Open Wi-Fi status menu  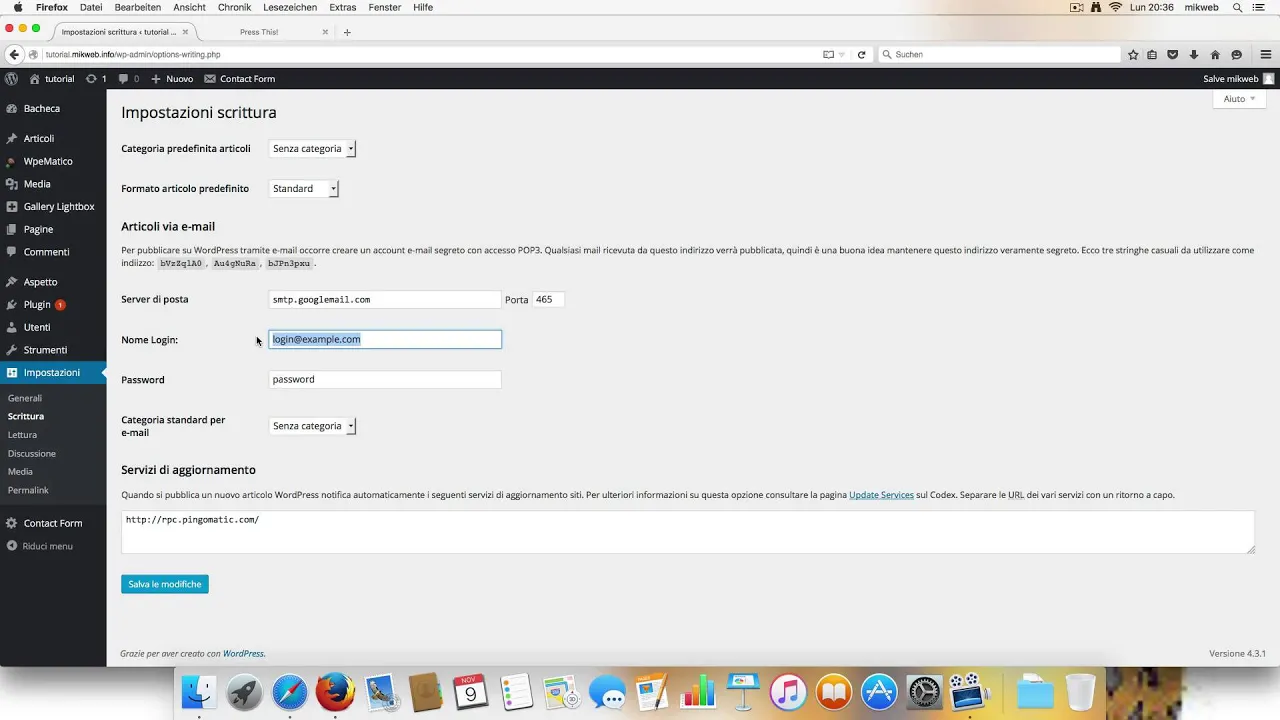pos(1115,7)
